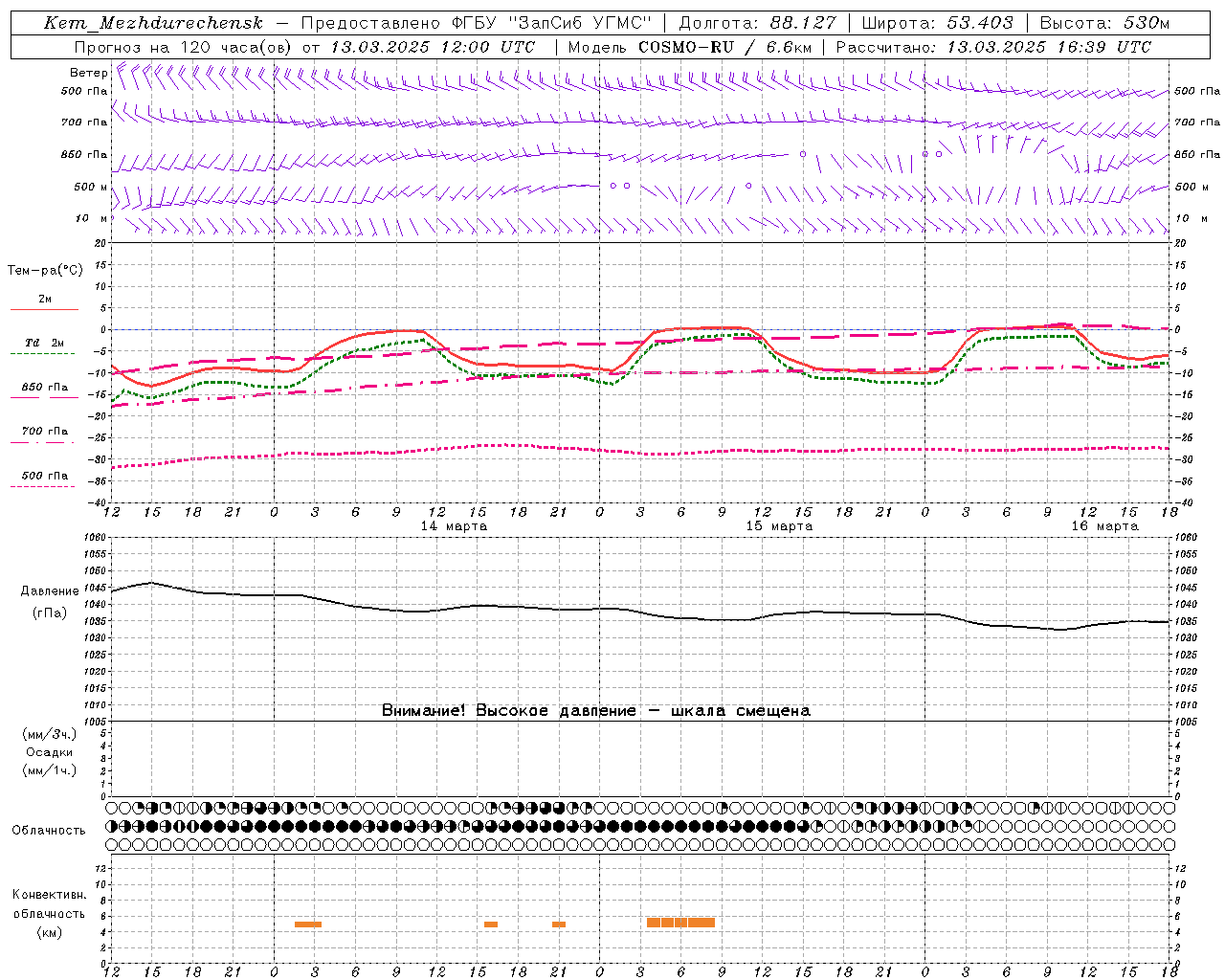
Task: Select the model name COSMO-RU / 6.6км
Action: 724,47
